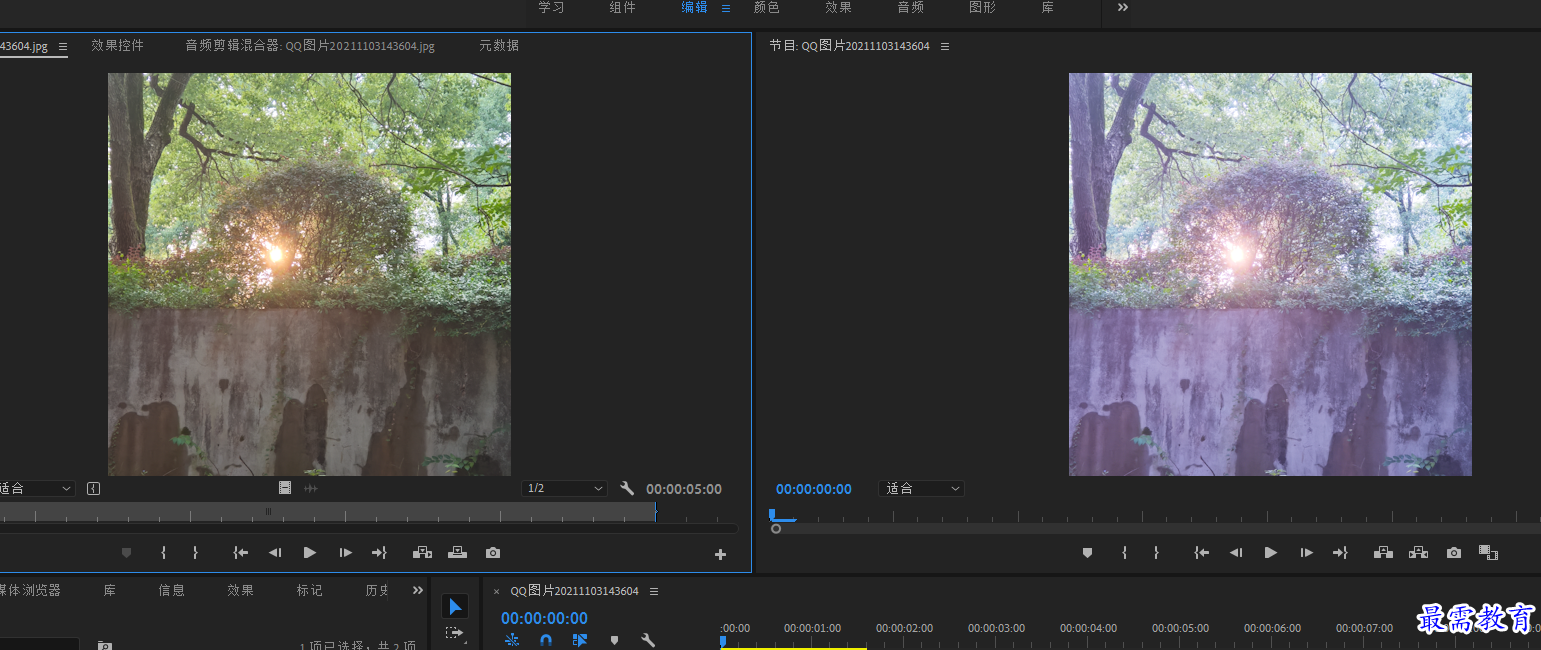This screenshot has height=650, width=1541.
Task: Click timeline playhead timecode 00:00:00:00
Action: click(544, 618)
